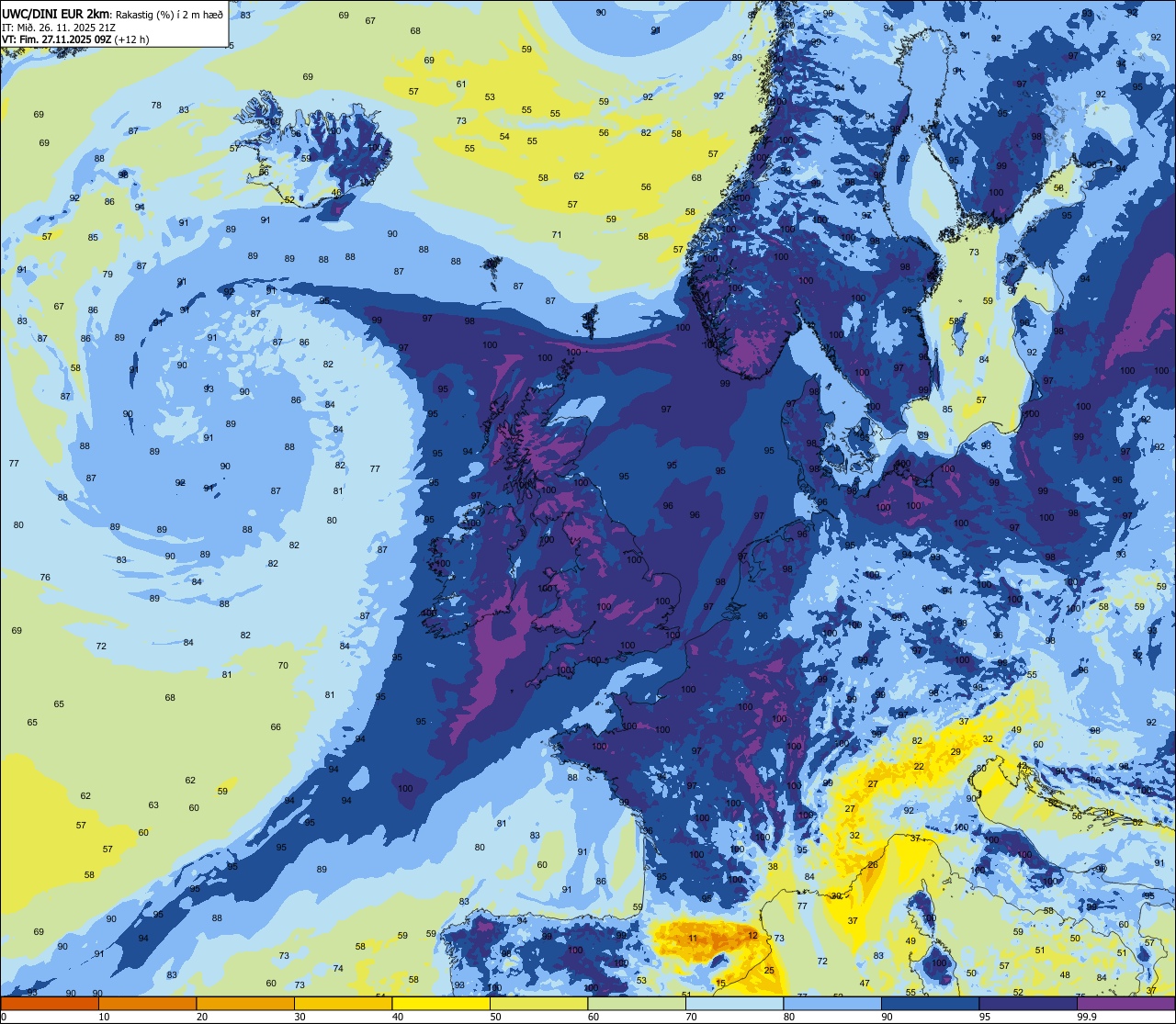Screen dimensions: 1176x1024
Task: Select the 90–95% dark blue legend swatch
Action: (x=930, y=1002)
